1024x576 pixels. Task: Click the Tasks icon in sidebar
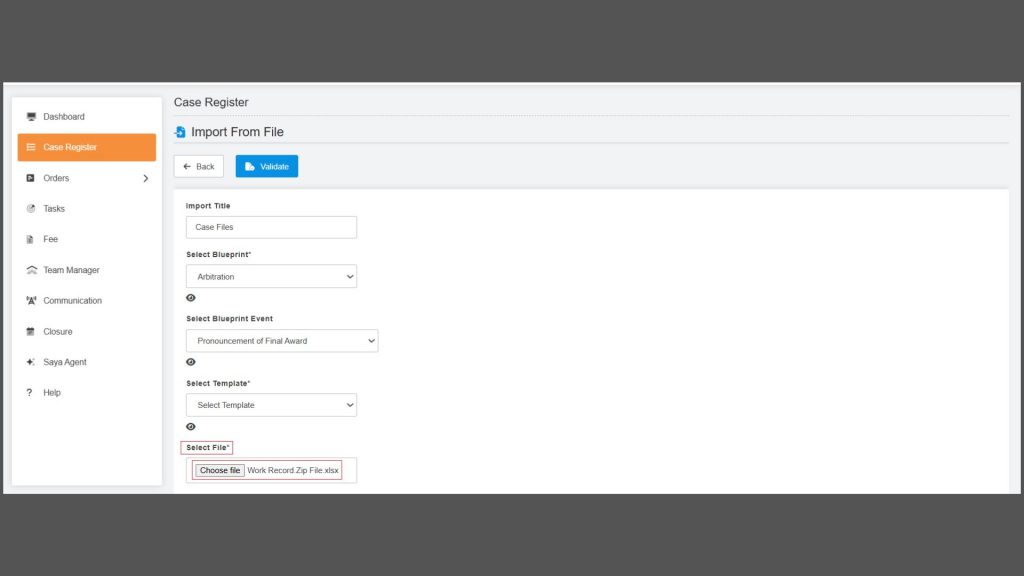[x=31, y=209]
